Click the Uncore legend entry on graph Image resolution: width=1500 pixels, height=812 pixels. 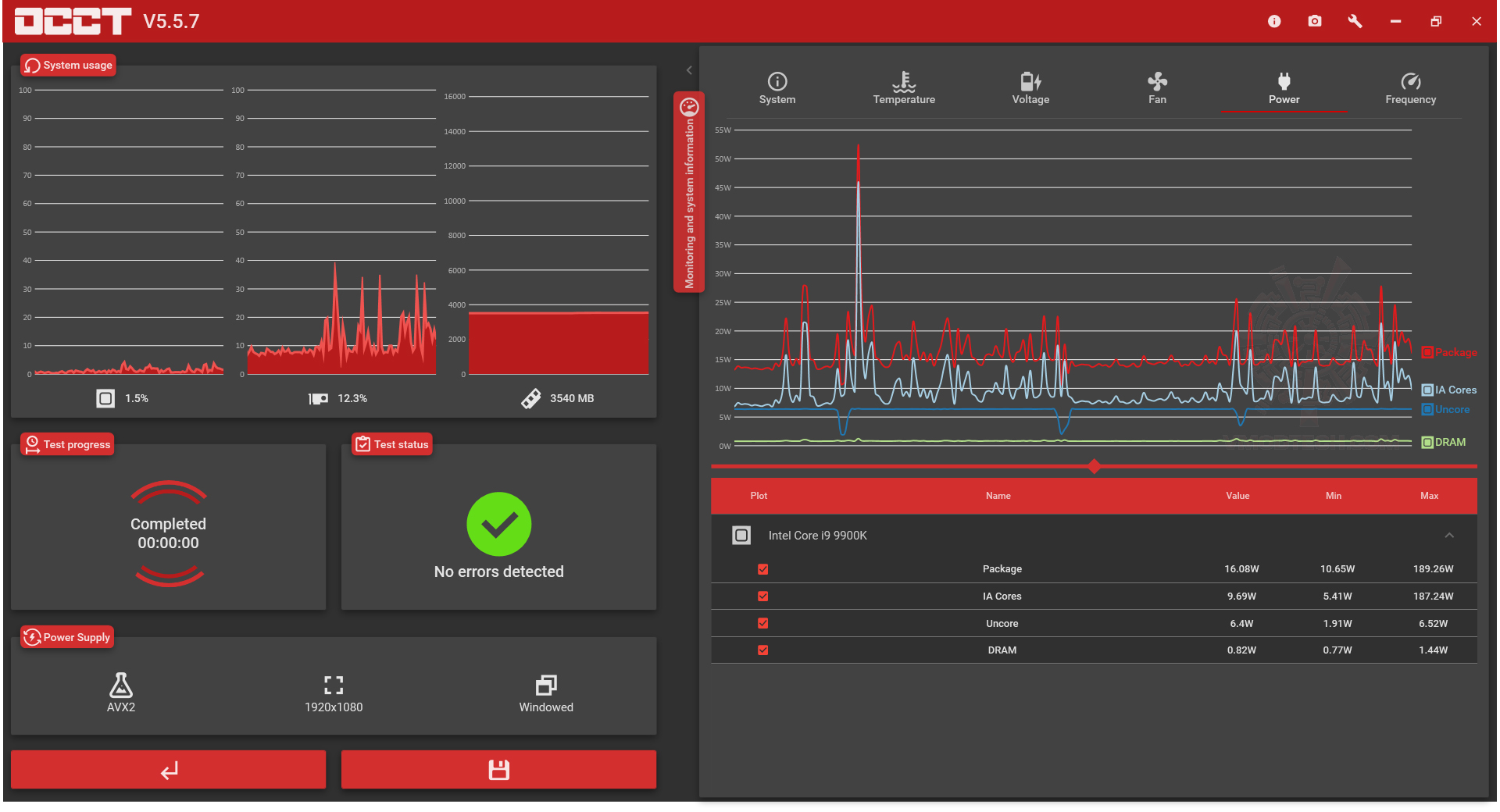(x=1445, y=409)
